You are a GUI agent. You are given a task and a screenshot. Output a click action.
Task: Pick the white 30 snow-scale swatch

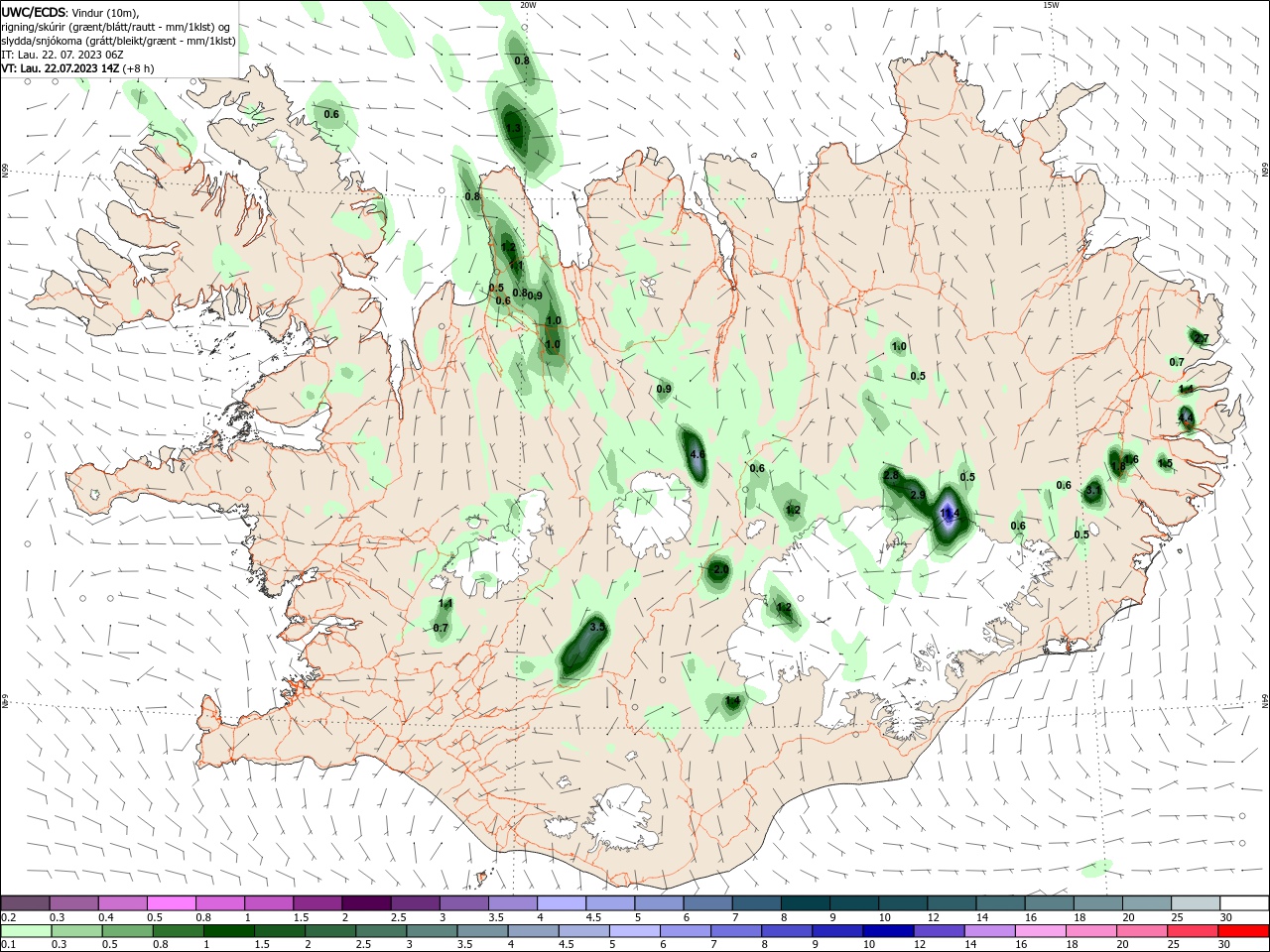(1244, 903)
